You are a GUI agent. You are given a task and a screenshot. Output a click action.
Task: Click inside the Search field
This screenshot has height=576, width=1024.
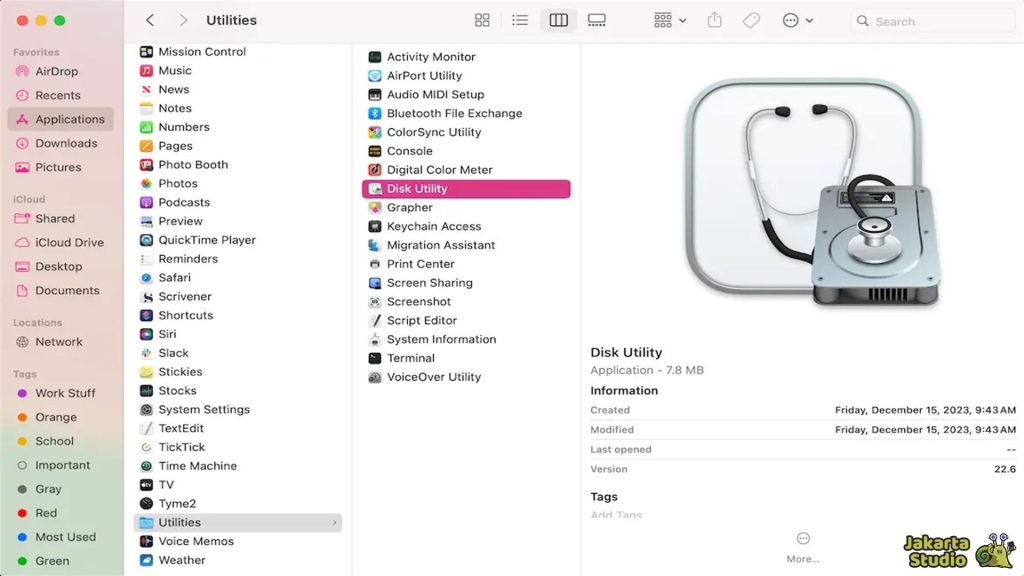click(x=930, y=19)
